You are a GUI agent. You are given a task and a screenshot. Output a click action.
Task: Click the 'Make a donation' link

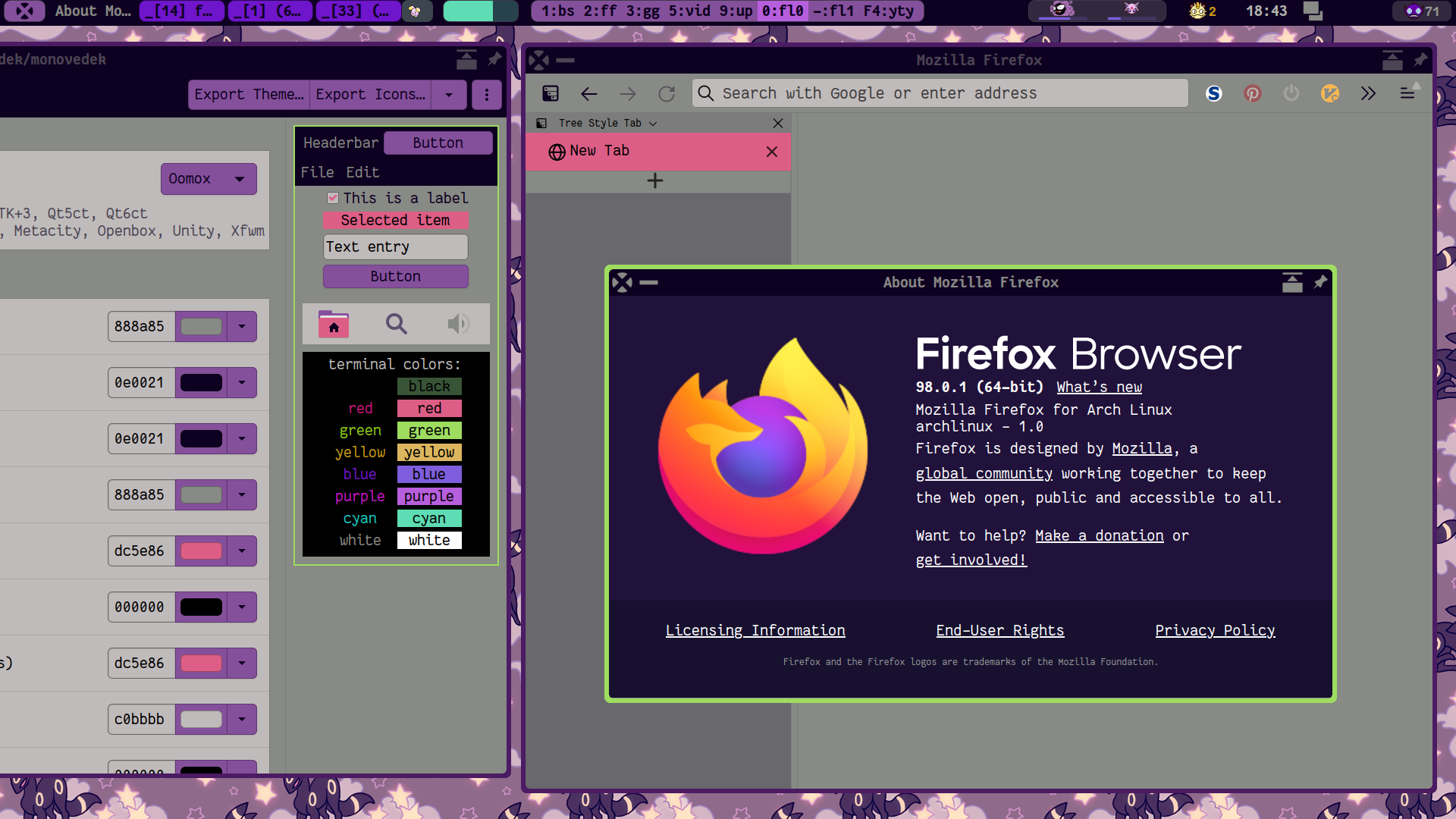[x=1099, y=535]
